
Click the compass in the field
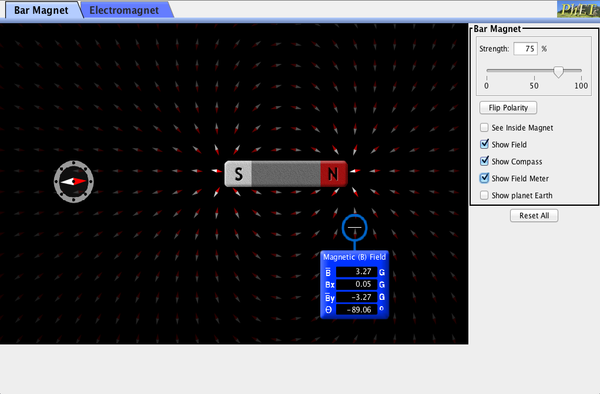(73, 181)
